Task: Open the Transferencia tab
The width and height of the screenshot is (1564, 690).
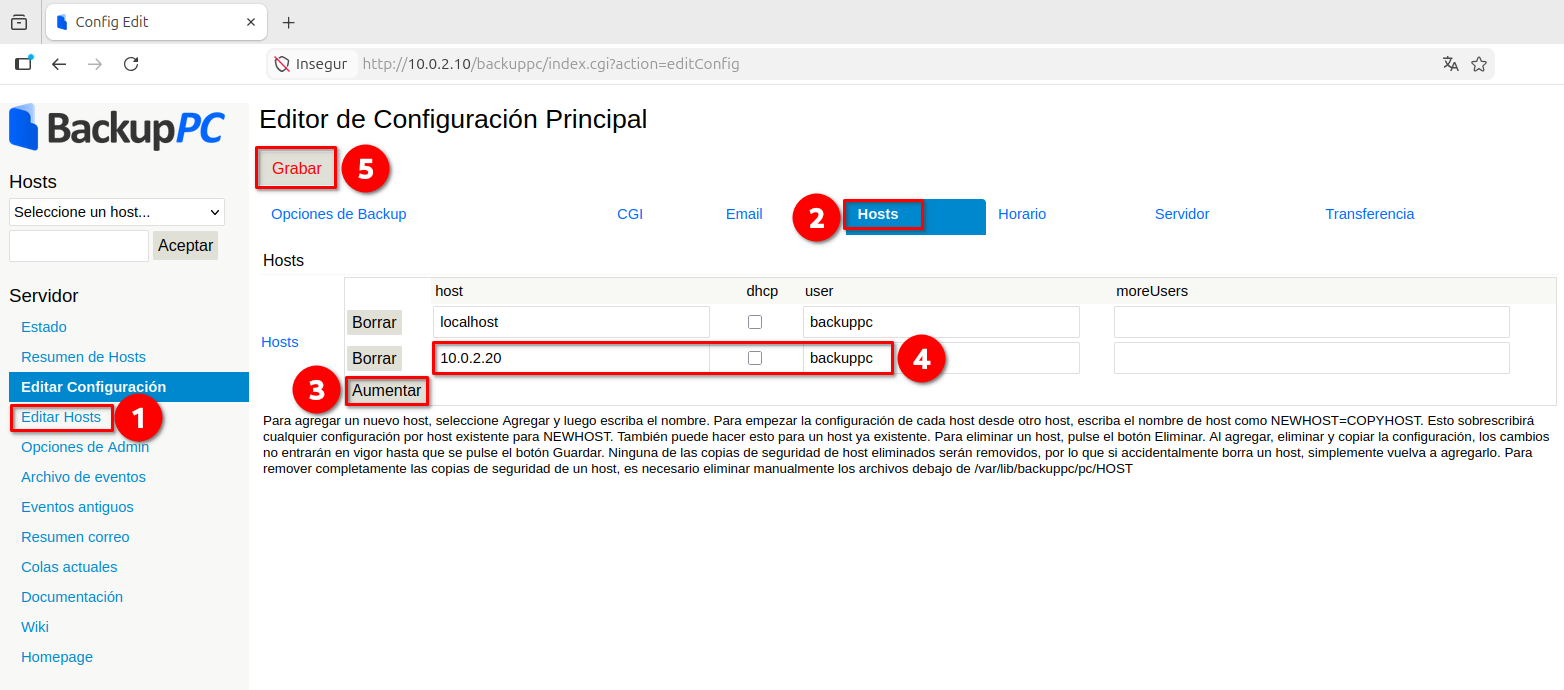Action: click(1370, 214)
